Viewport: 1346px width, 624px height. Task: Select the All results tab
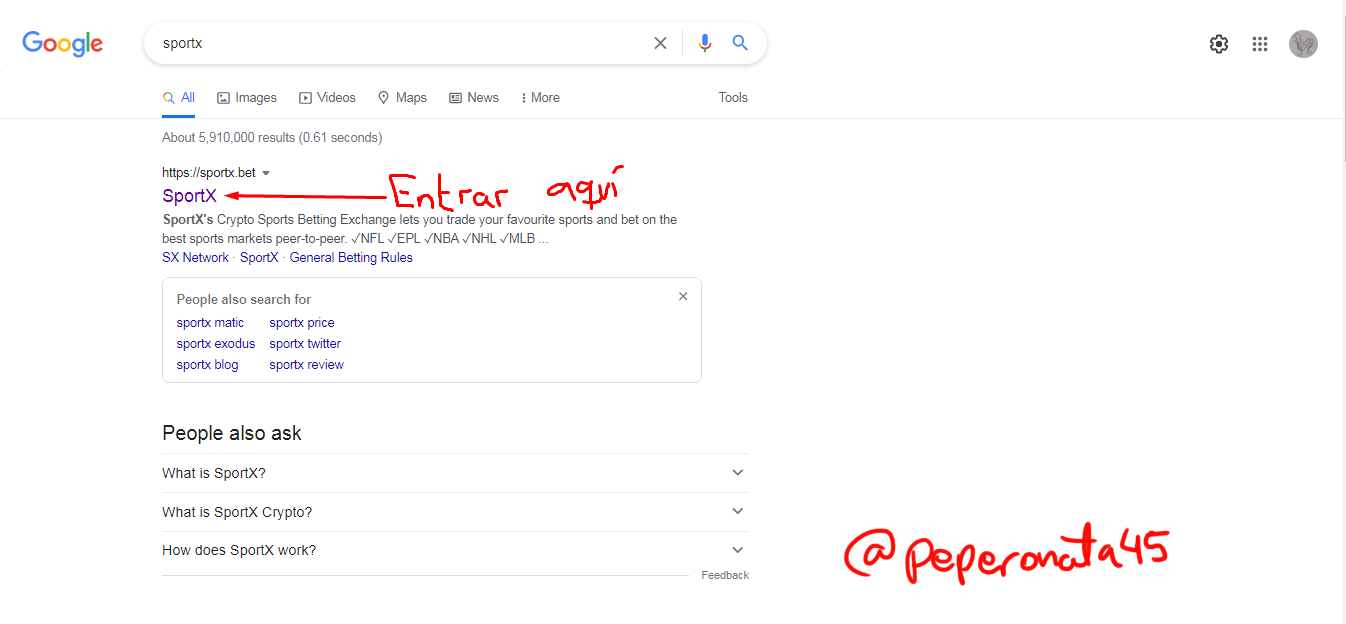coord(179,98)
